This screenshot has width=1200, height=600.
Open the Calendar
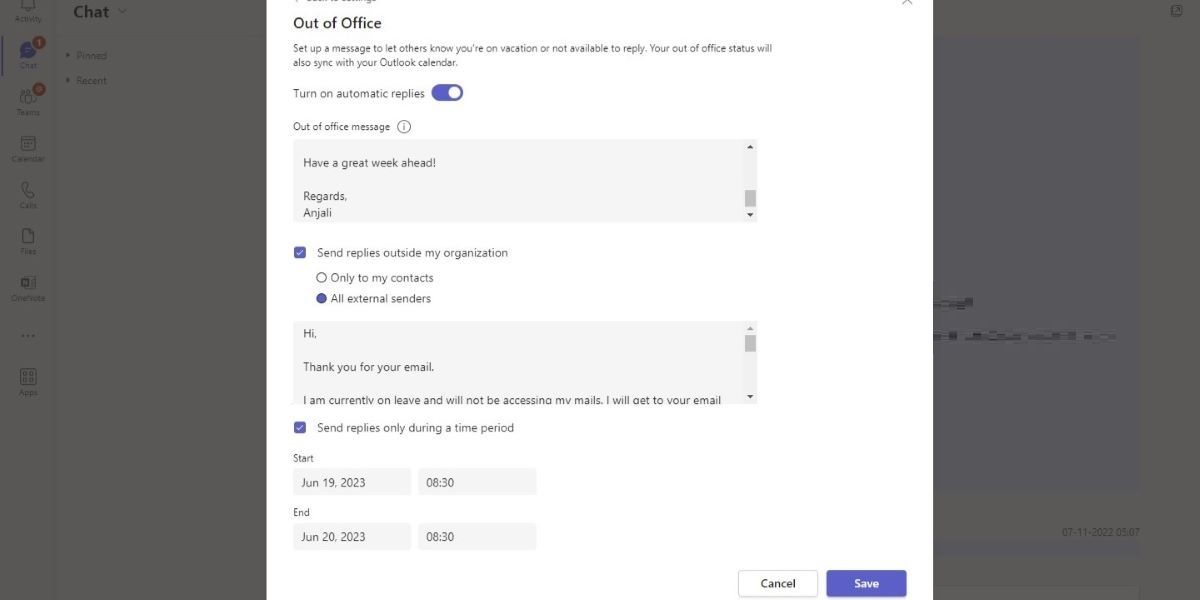coord(28,145)
